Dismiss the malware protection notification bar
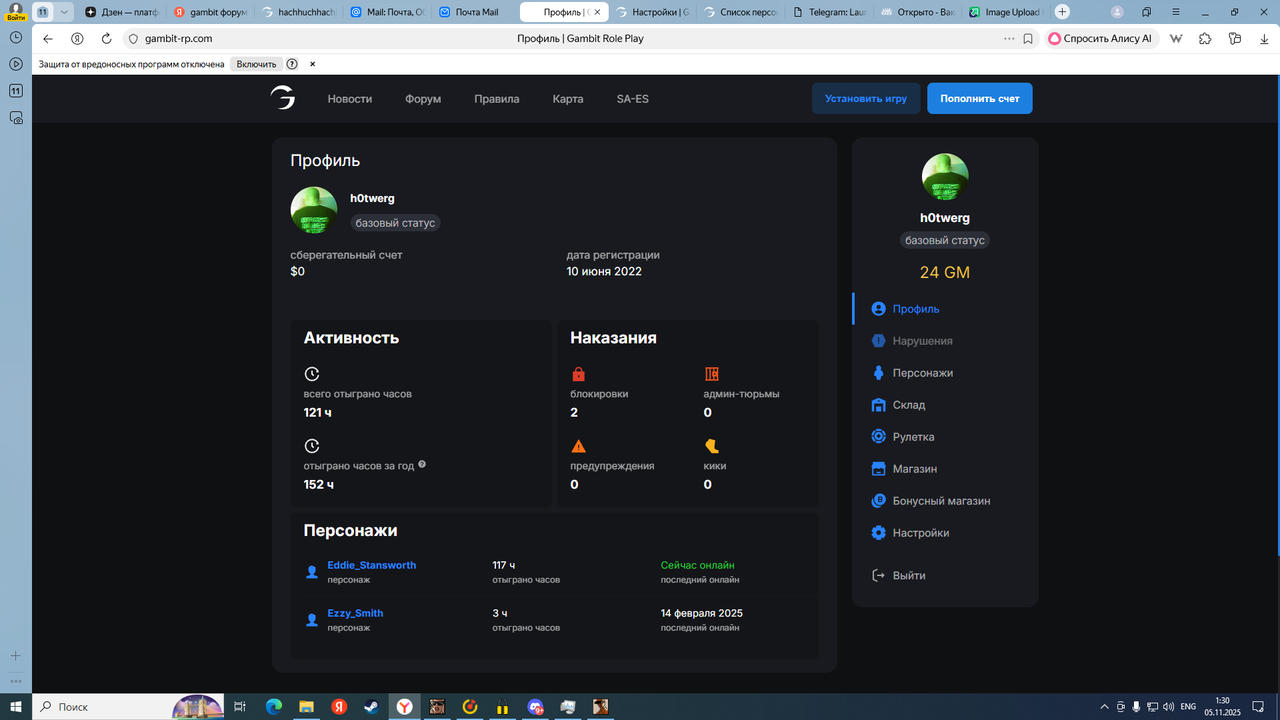This screenshot has height=720, width=1280. click(312, 64)
